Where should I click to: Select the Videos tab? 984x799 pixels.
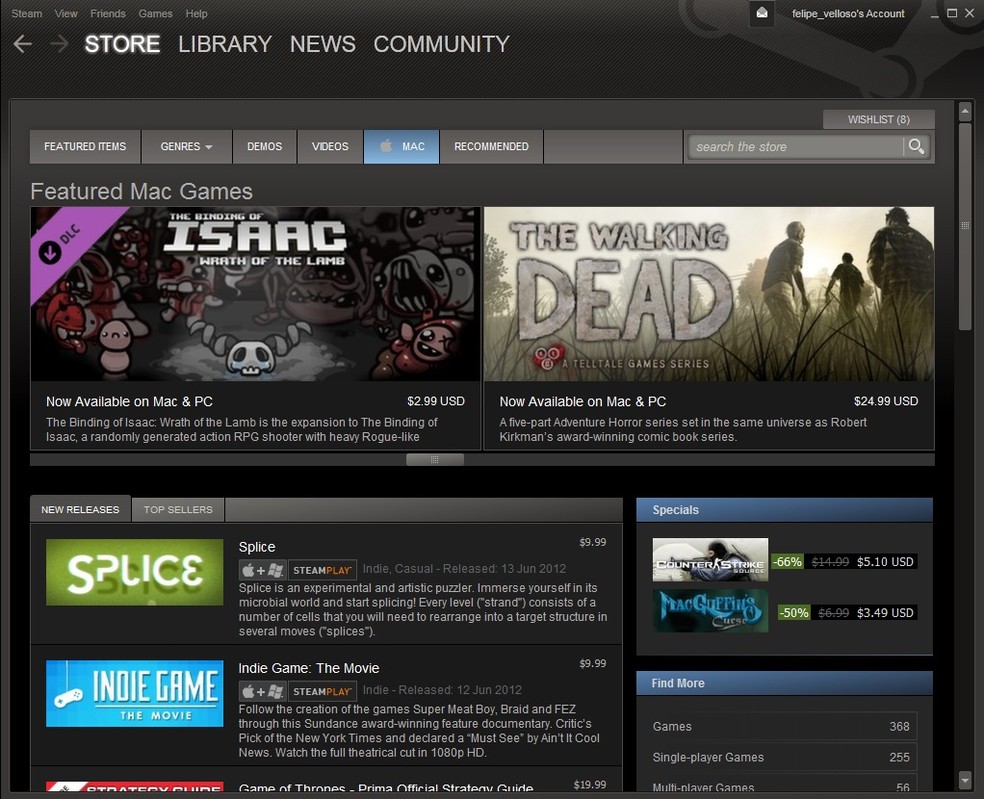[x=330, y=146]
